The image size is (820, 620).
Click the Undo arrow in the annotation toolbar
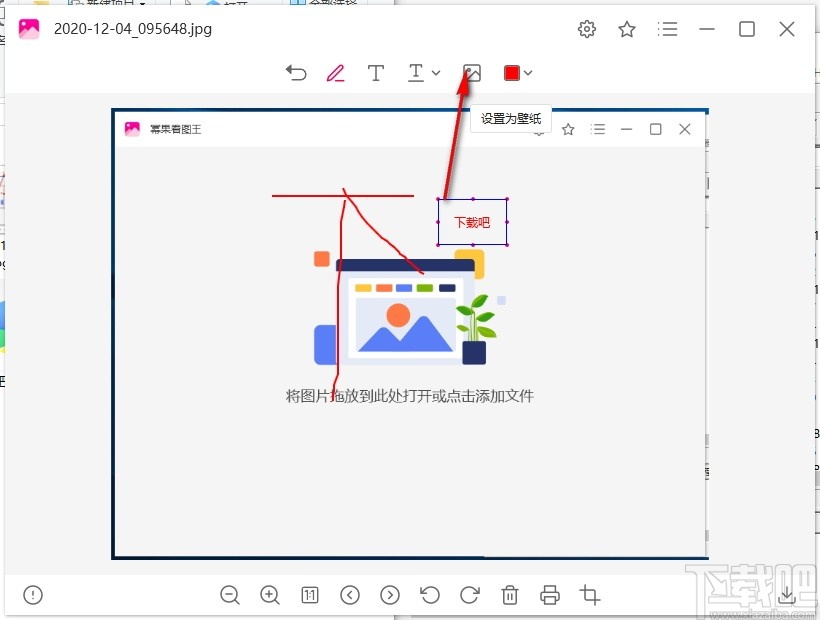point(296,72)
